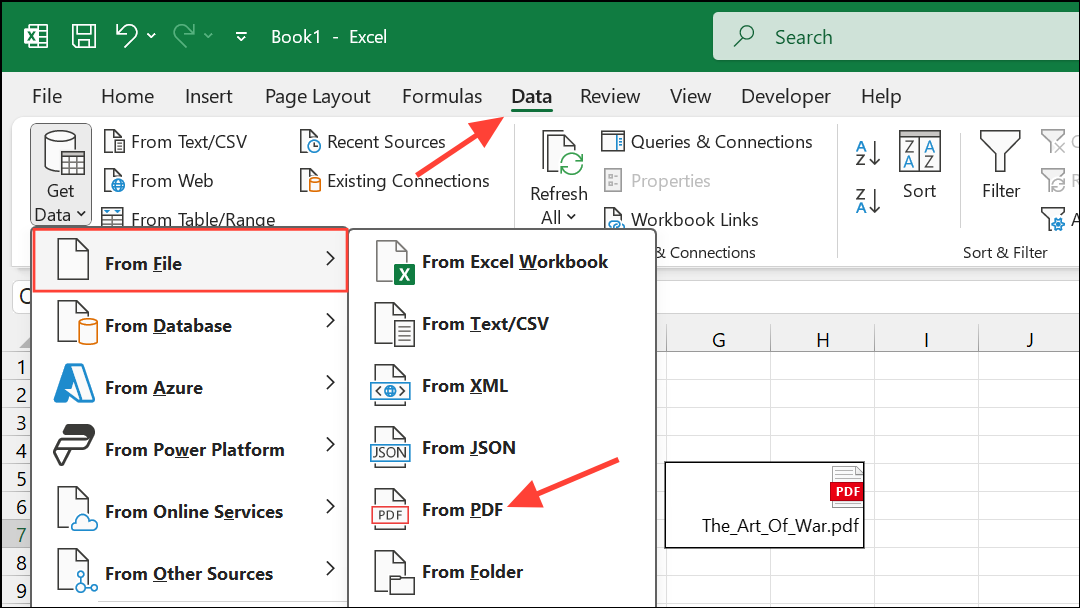Sort A to Z ascending
Screen dimensions: 1080x608
868,153
